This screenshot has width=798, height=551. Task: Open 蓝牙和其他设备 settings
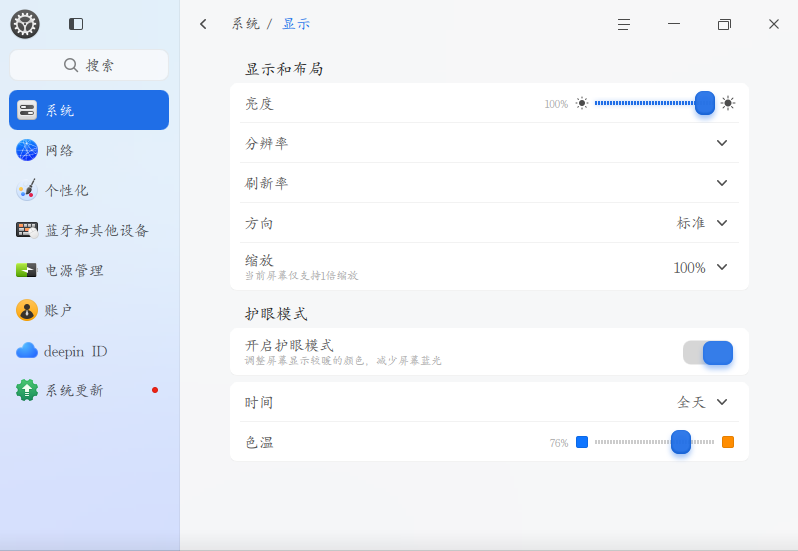click(x=89, y=230)
